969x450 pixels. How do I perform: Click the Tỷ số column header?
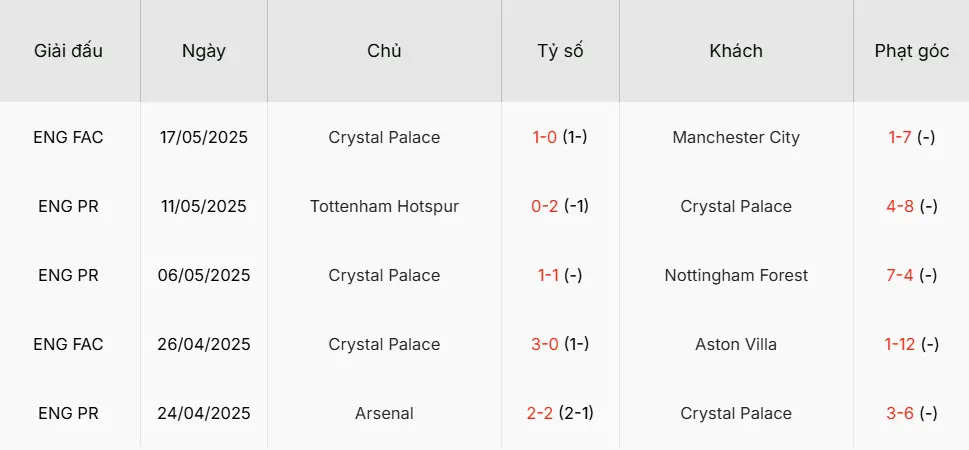[x=560, y=51]
